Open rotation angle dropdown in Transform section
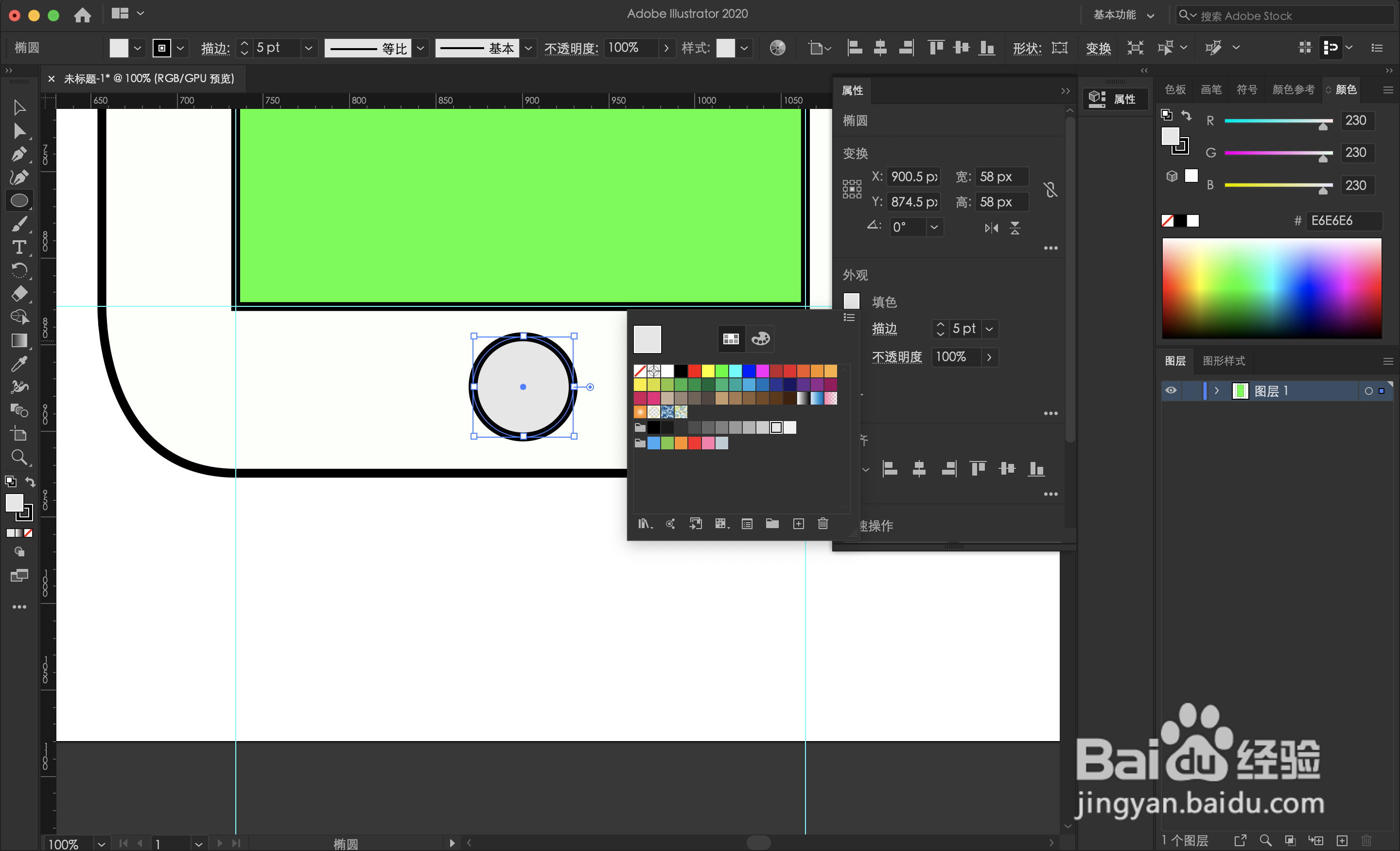This screenshot has width=1400, height=851. click(934, 228)
